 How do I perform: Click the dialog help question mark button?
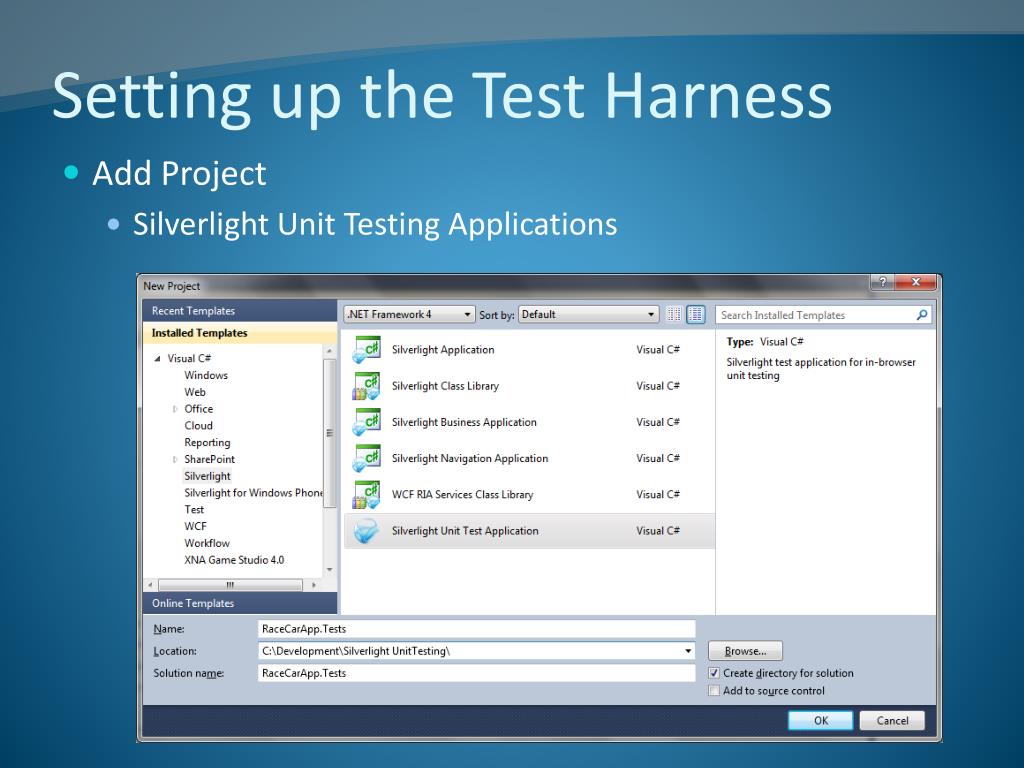(x=882, y=282)
